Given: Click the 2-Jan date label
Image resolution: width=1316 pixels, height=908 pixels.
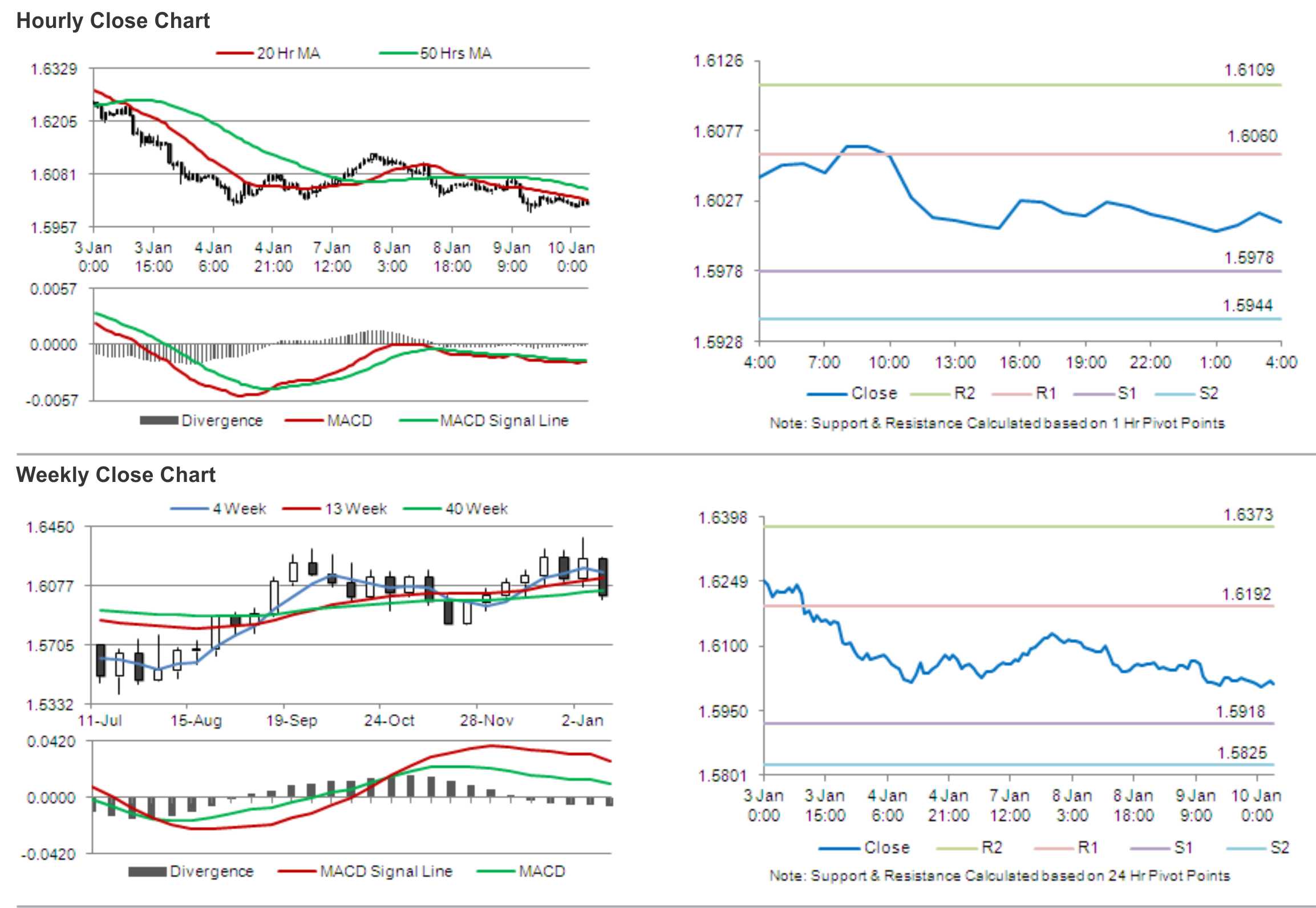Looking at the screenshot, I should coord(582,721).
